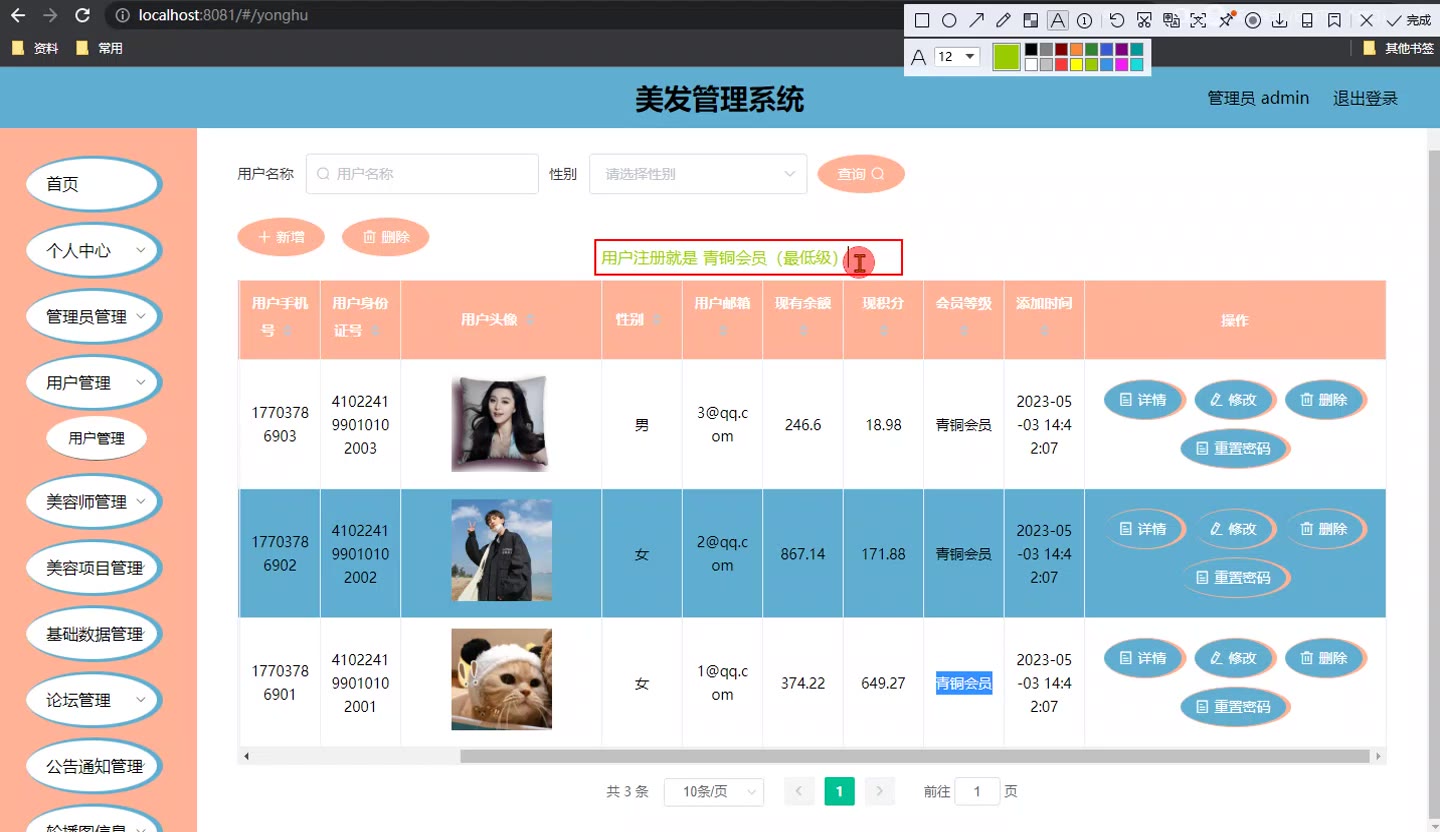Open the 10条/页 page size dropdown

[x=713, y=792]
